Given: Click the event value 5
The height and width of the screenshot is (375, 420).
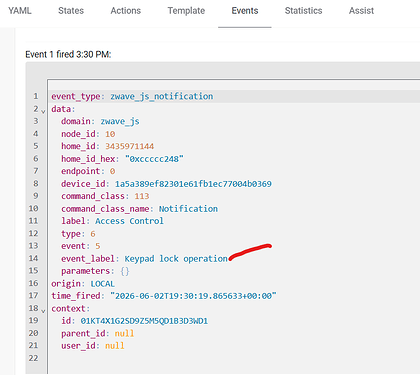Looking at the screenshot, I should pos(98,246).
